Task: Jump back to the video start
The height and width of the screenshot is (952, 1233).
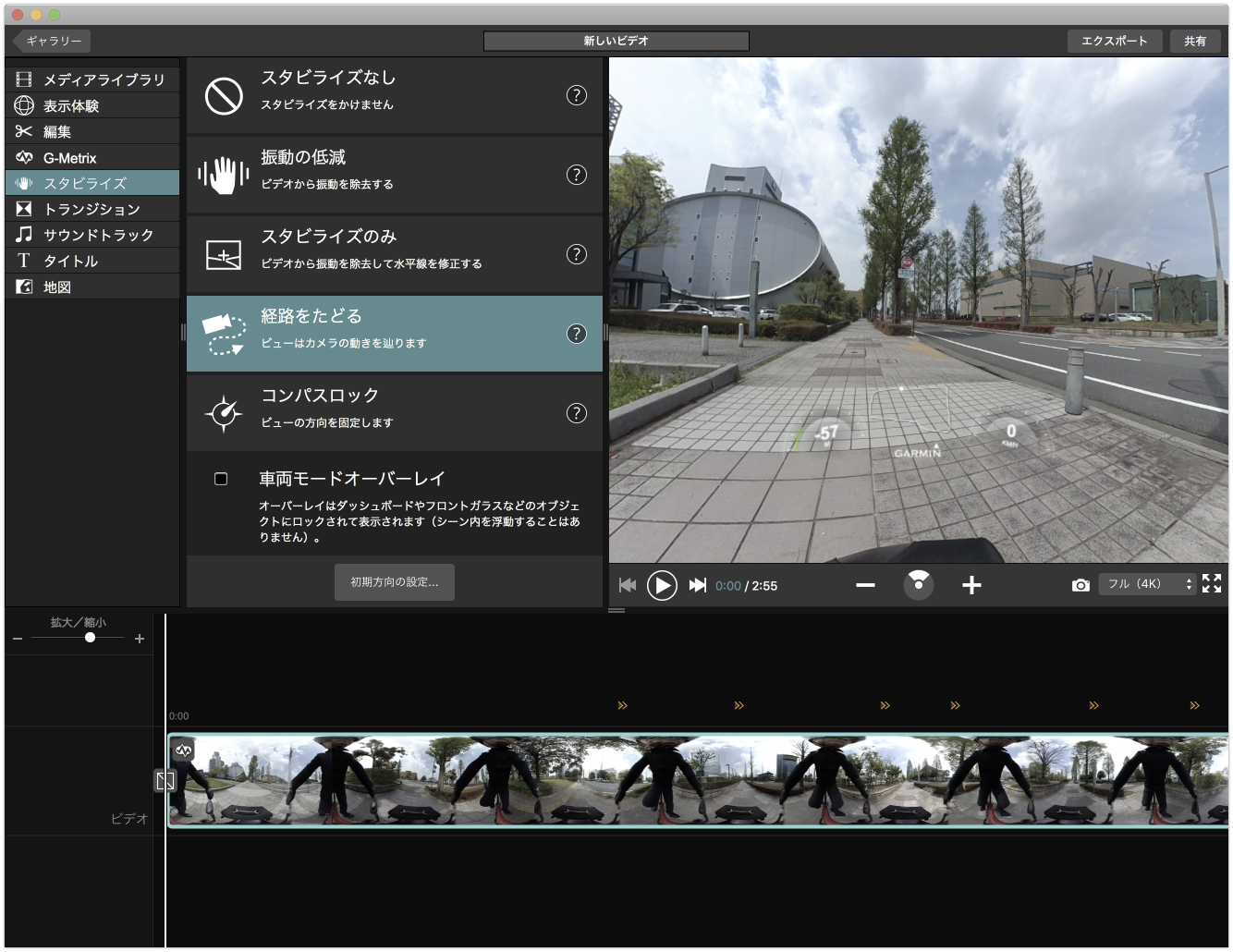Action: [x=628, y=585]
